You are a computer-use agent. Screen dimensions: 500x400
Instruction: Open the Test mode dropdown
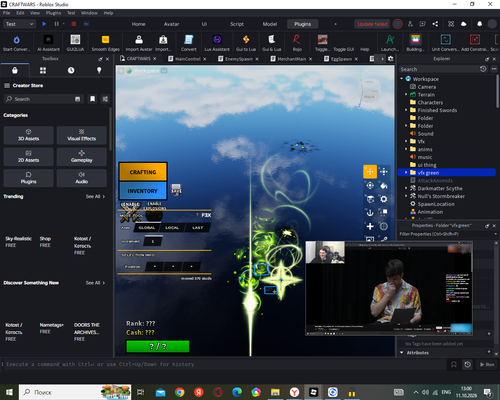click(x=19, y=24)
